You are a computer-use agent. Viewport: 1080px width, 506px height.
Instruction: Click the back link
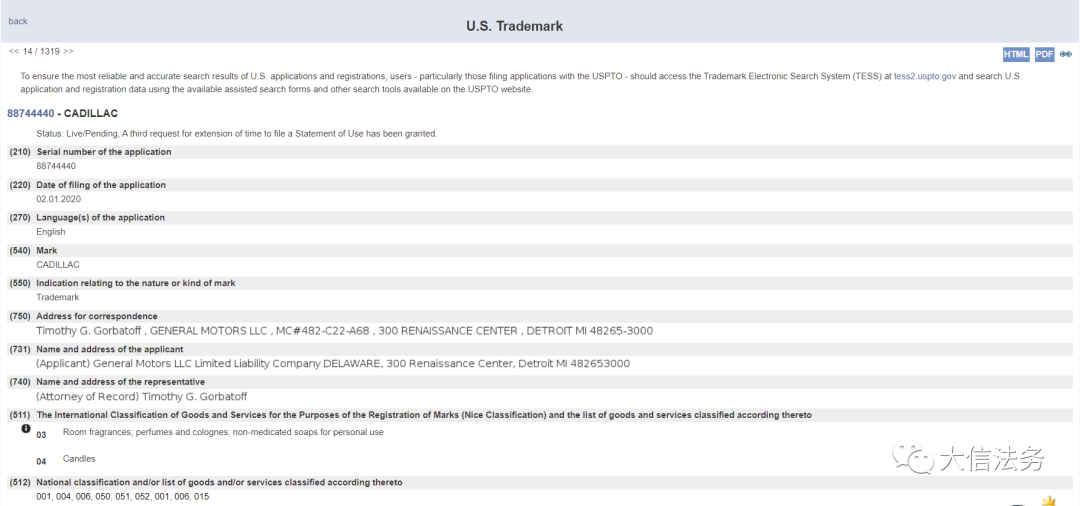point(18,21)
